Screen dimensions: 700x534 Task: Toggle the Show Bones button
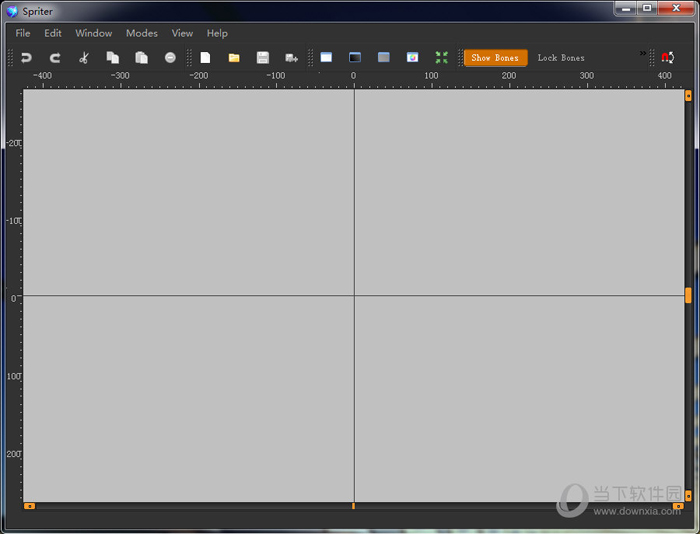[495, 58]
